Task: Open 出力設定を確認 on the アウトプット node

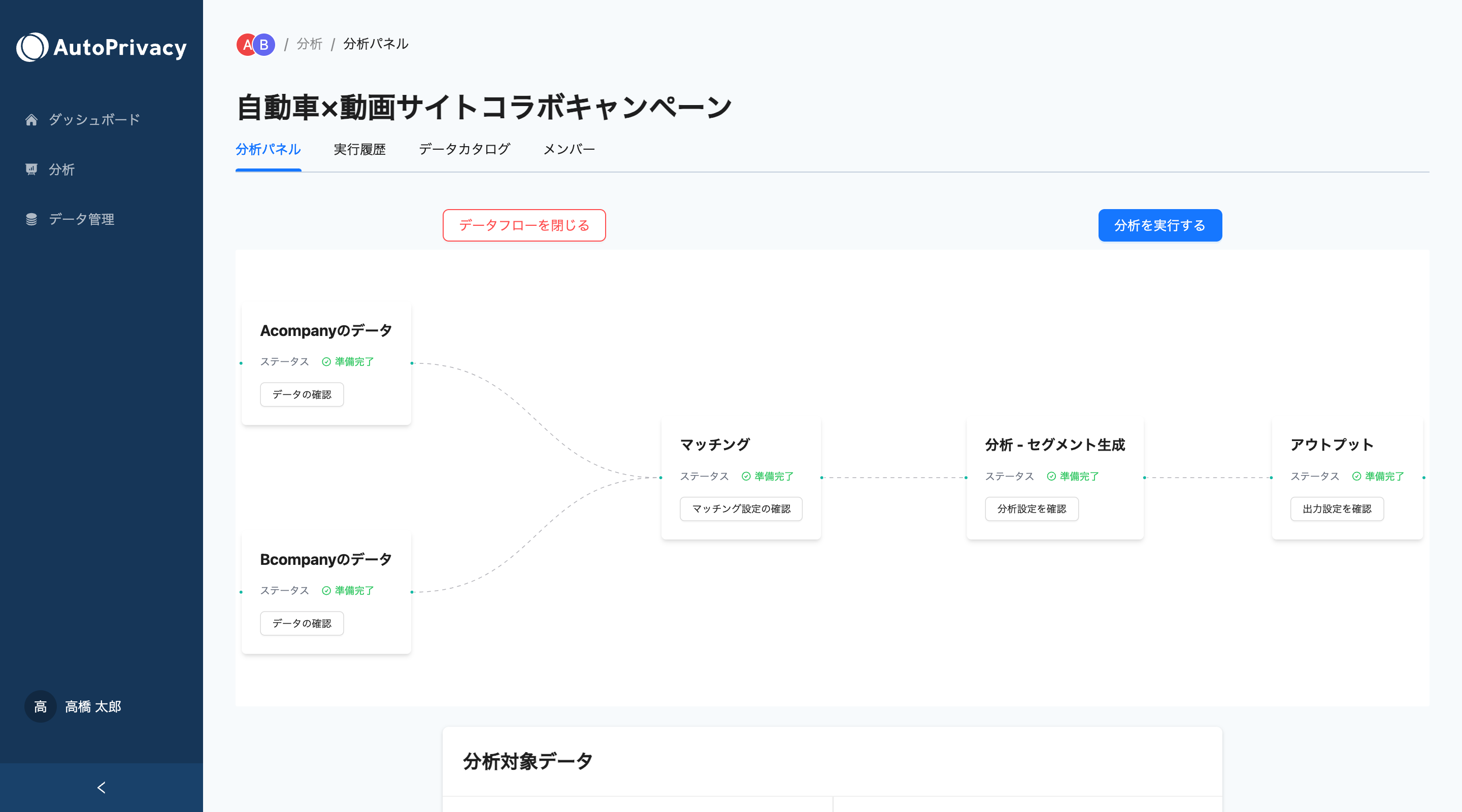Action: click(x=1337, y=509)
